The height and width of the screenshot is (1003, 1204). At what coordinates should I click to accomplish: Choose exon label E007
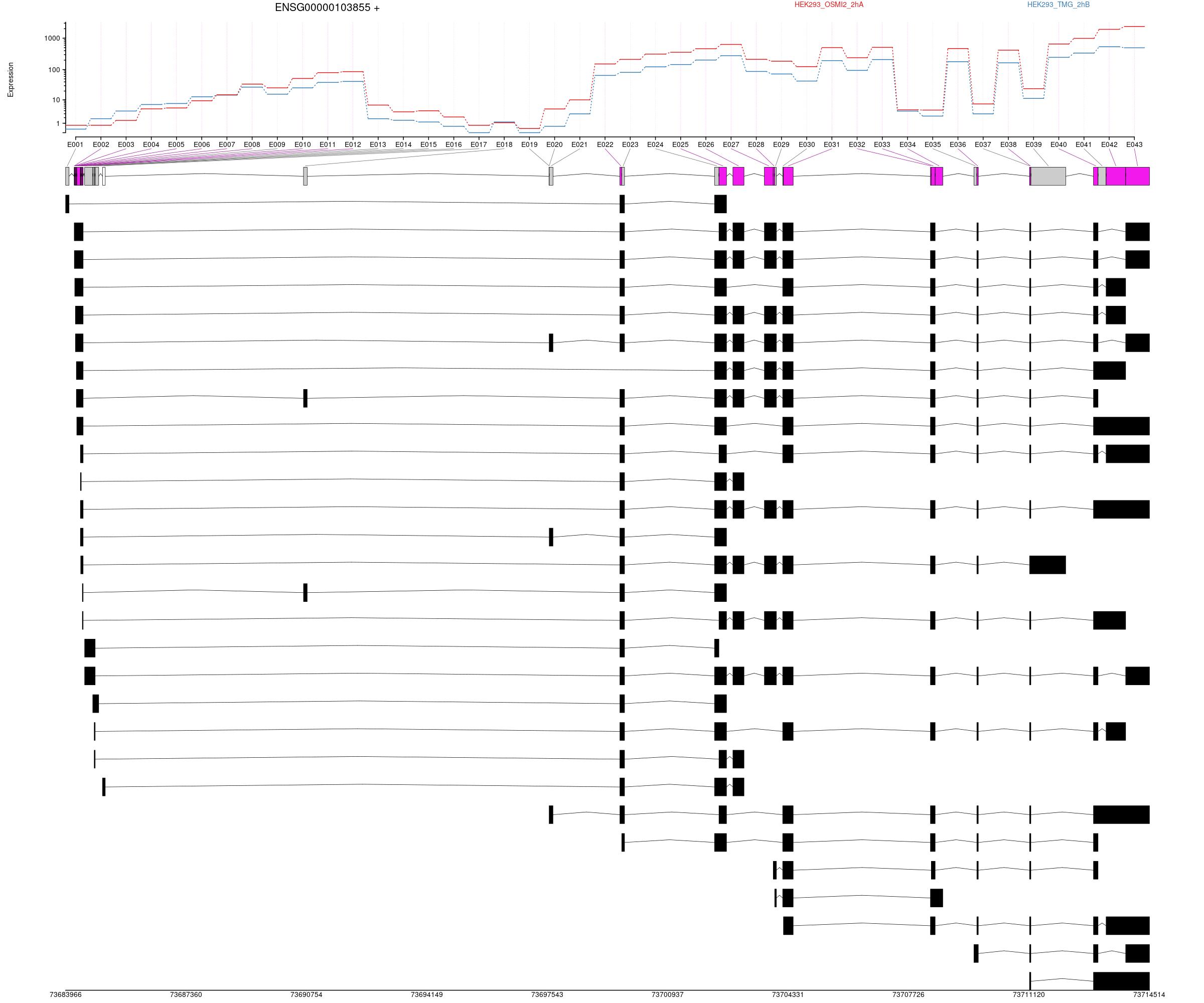tap(226, 145)
